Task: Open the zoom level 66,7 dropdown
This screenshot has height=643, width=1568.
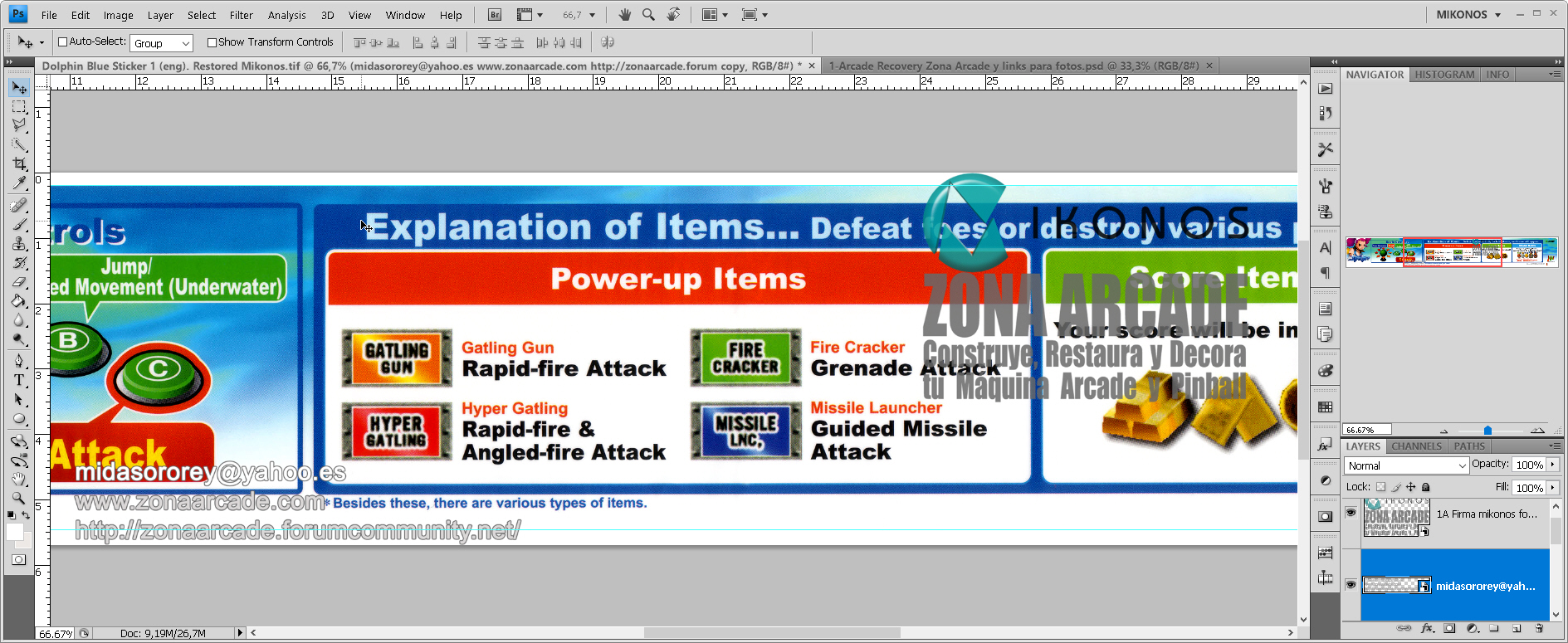Action: (592, 15)
